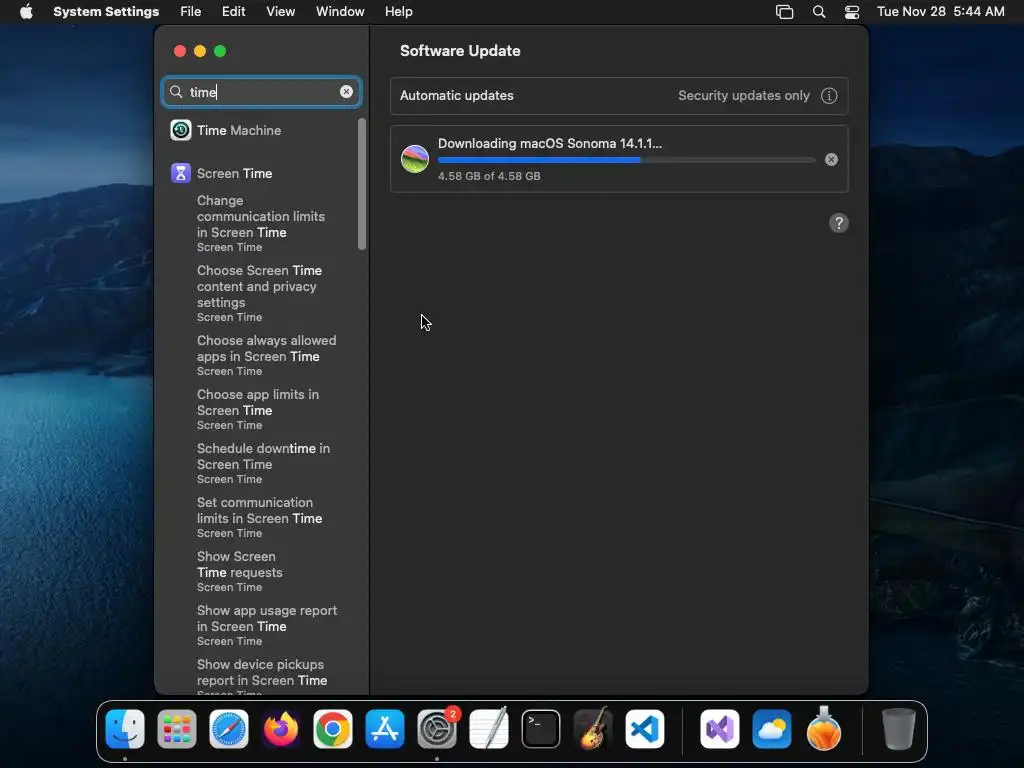Screen dimensions: 1024x768
Task: Click the macOS Sonoma update icon
Action: point(415,159)
